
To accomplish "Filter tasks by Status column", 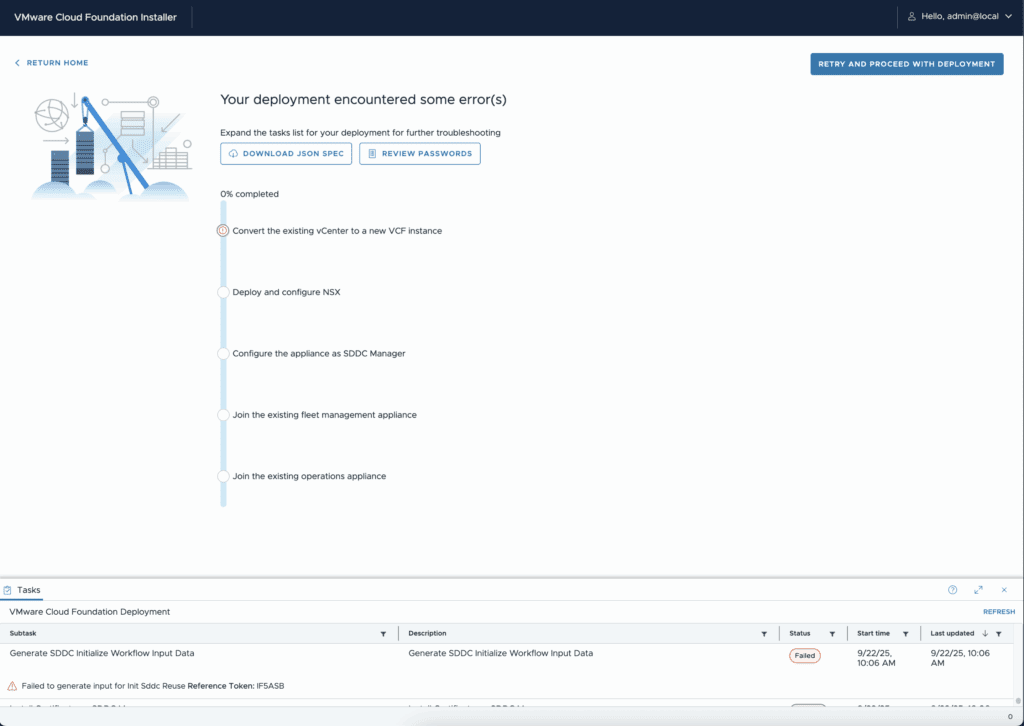I will [832, 634].
